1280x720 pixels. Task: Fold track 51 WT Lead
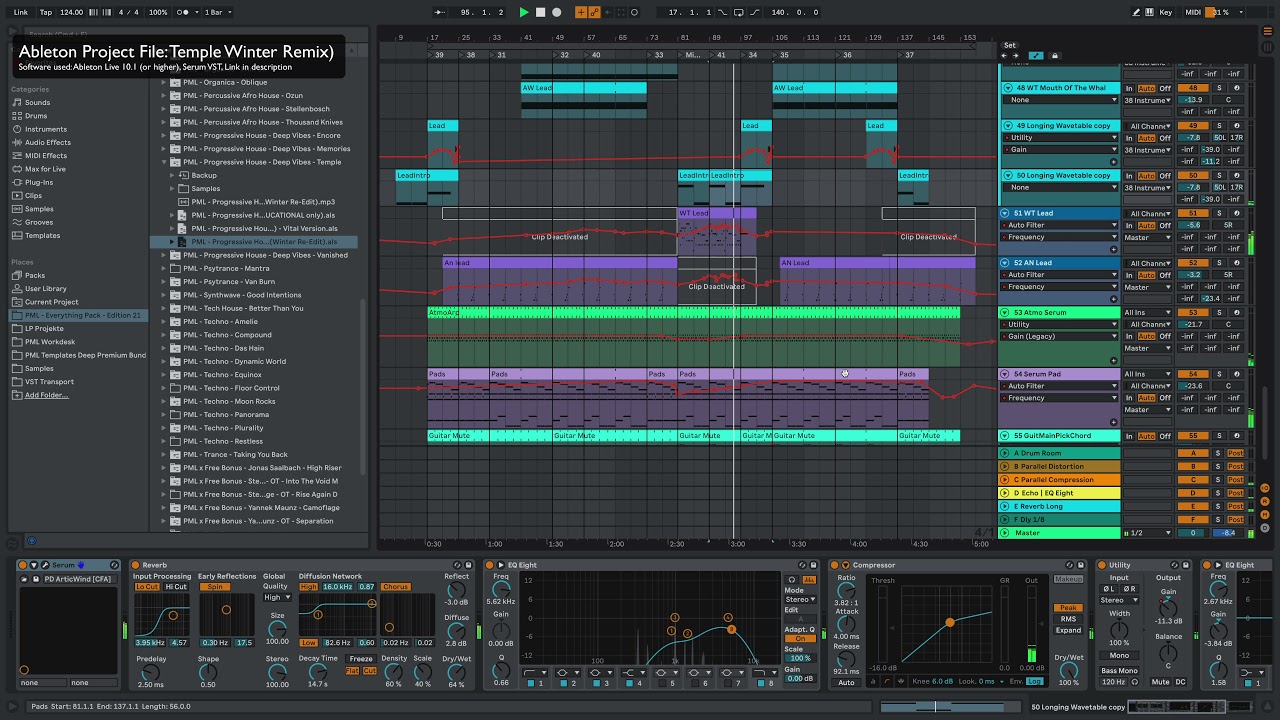1006,213
